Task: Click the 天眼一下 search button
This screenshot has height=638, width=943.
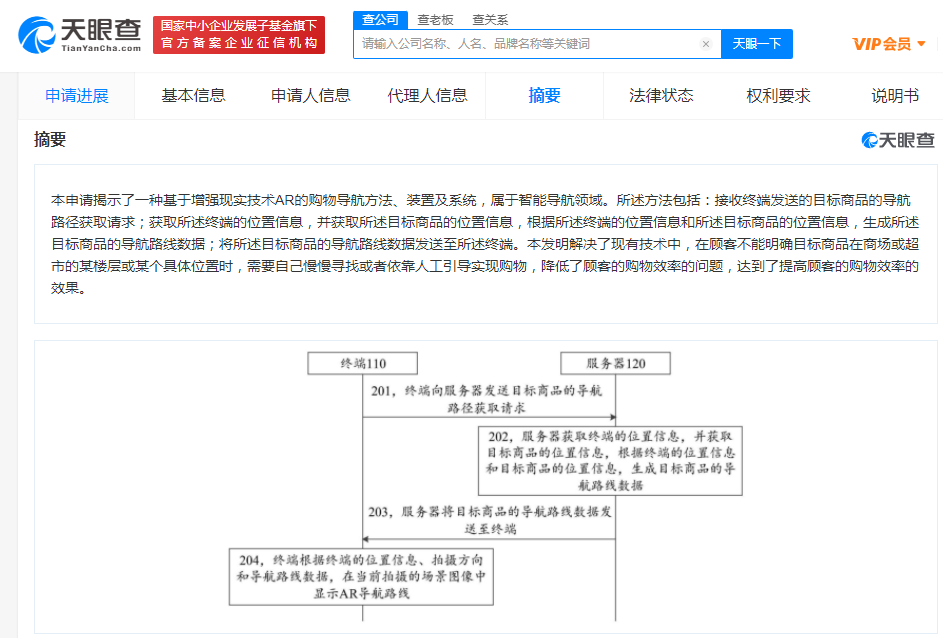Action: 757,44
